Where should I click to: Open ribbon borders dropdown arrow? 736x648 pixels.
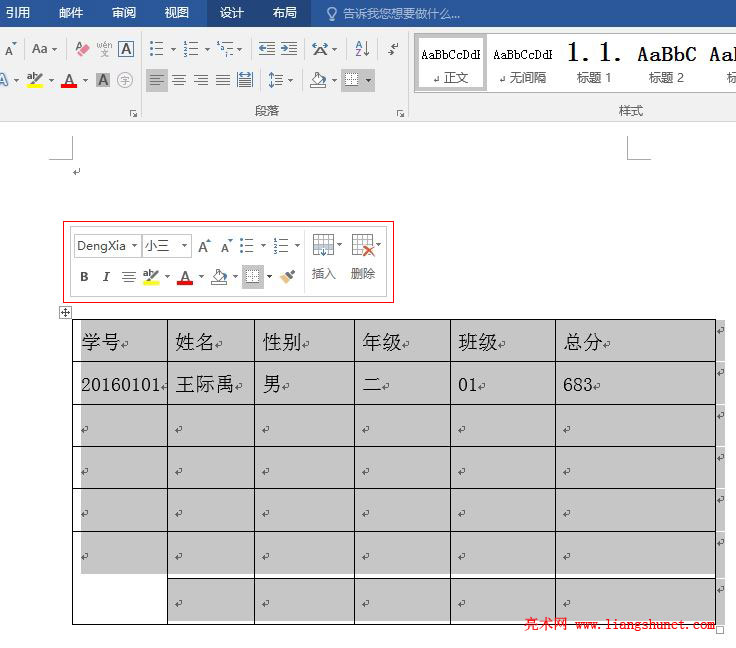tap(368, 80)
